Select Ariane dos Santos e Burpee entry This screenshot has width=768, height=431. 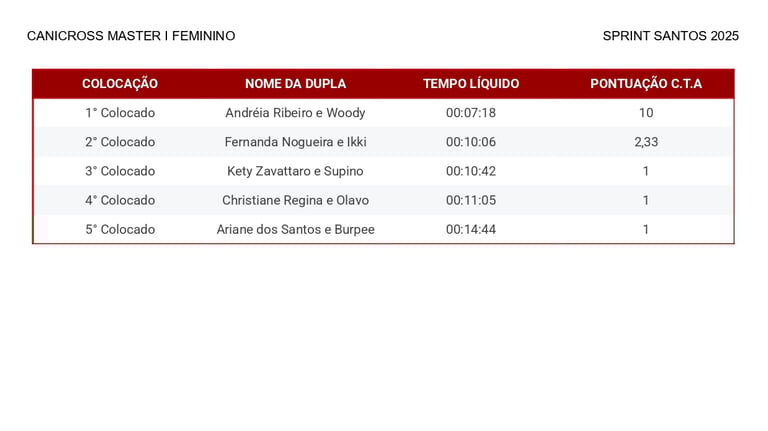point(295,229)
